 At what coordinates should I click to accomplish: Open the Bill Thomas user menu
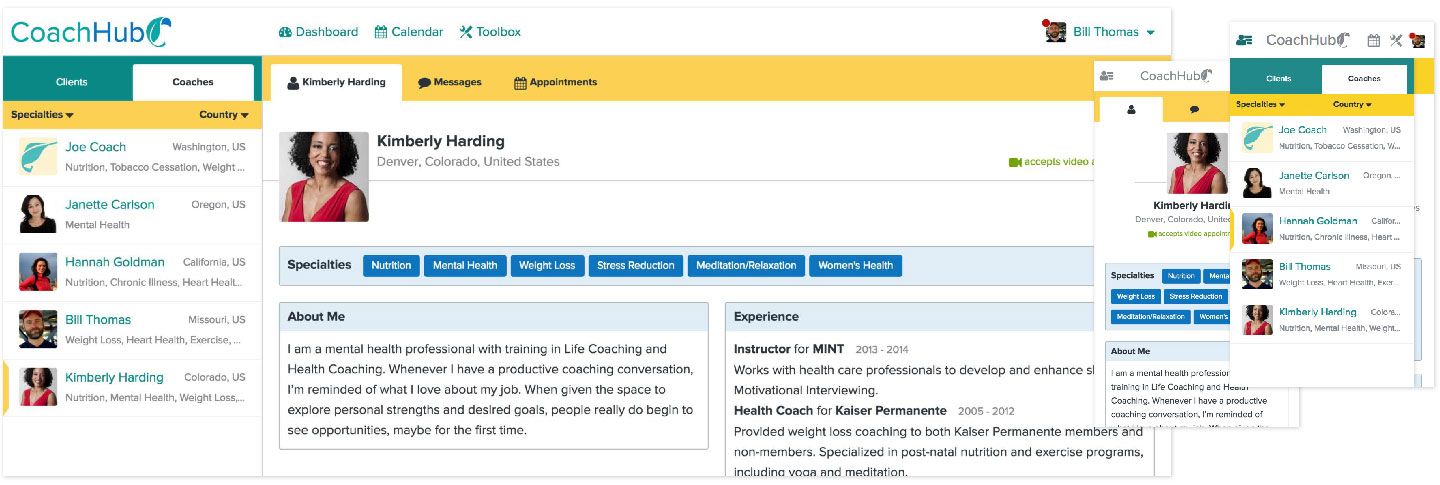1100,32
